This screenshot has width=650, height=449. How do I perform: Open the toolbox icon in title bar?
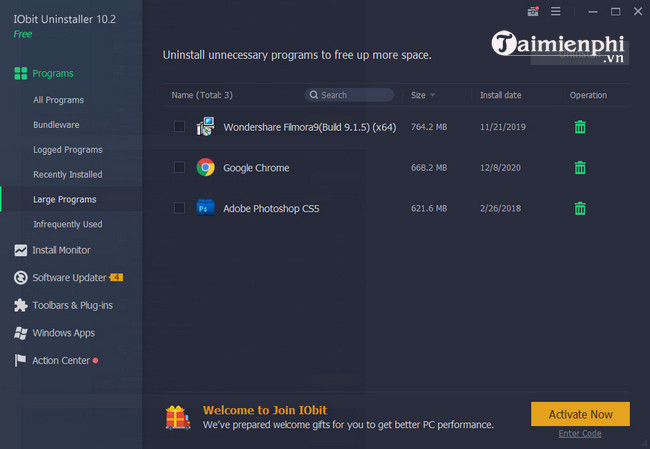533,11
